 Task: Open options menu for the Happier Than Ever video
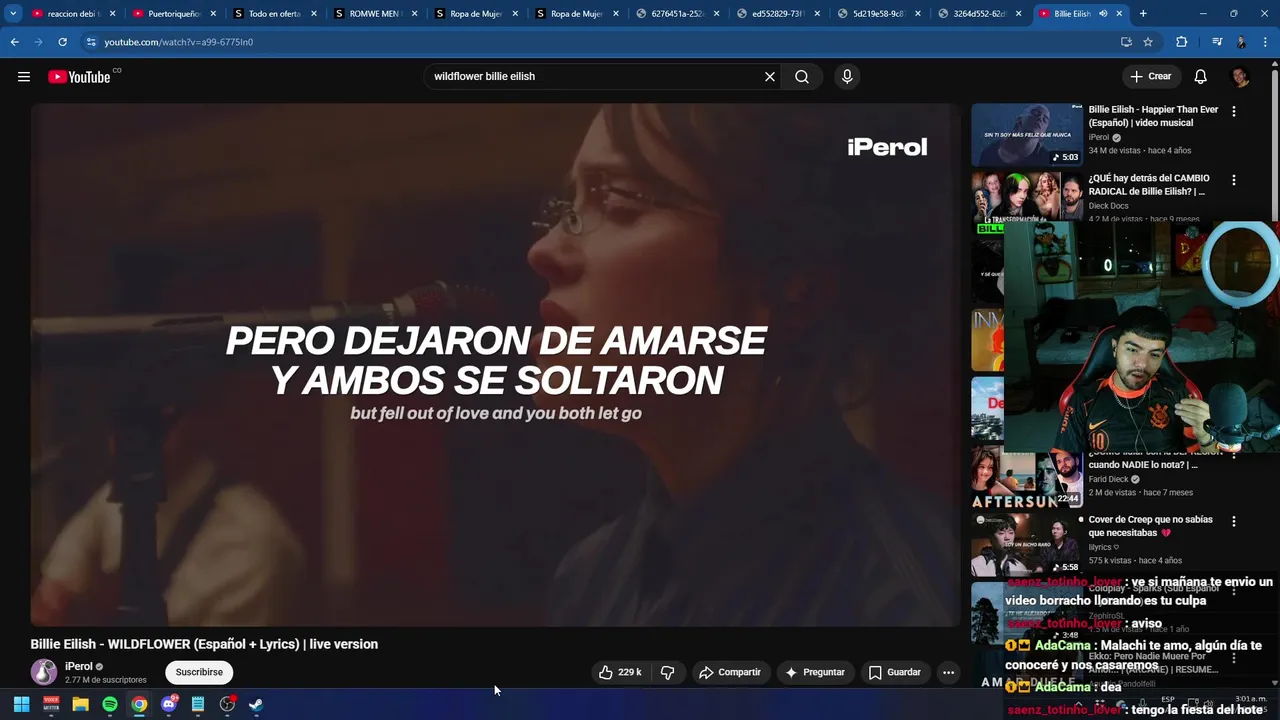tap(1234, 112)
